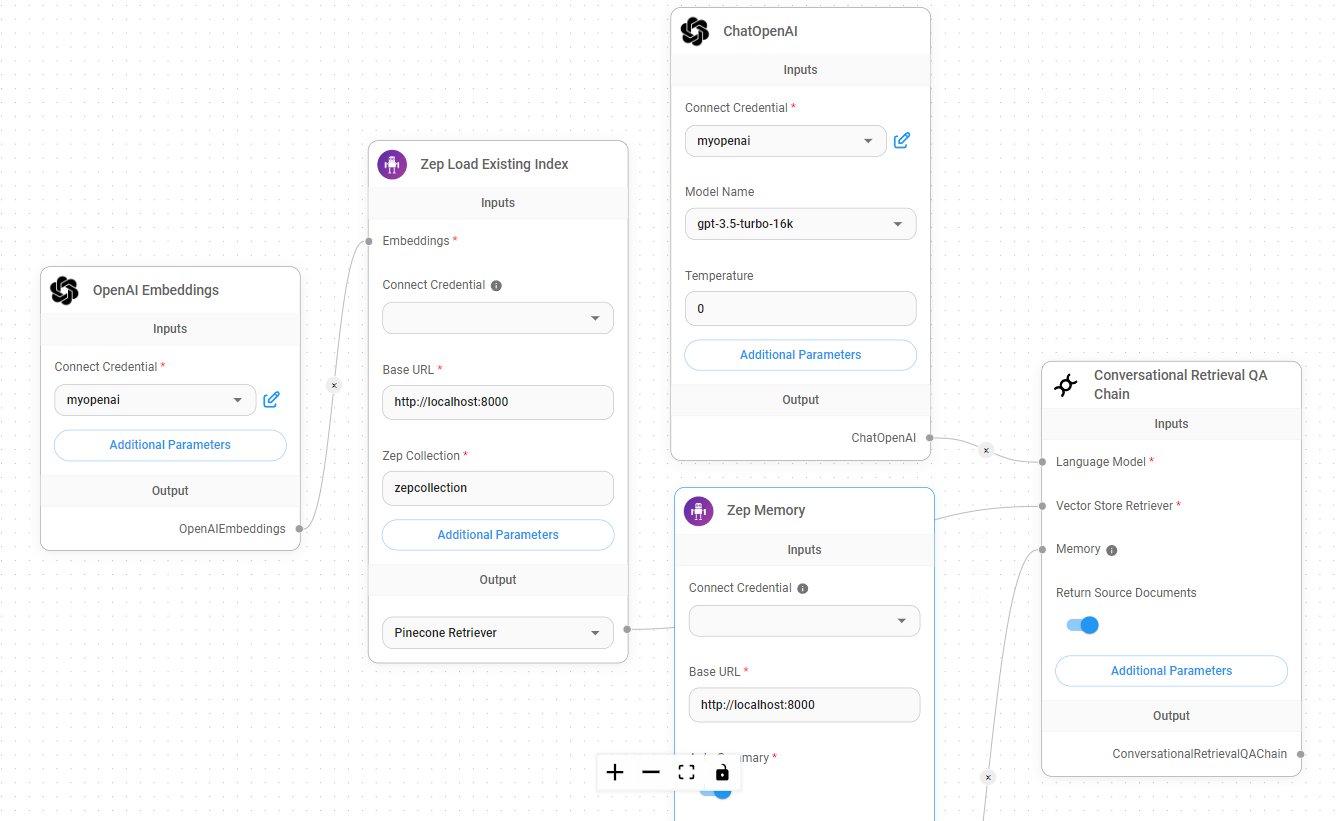Click the Temperature field in ChatOpenAI

800,308
